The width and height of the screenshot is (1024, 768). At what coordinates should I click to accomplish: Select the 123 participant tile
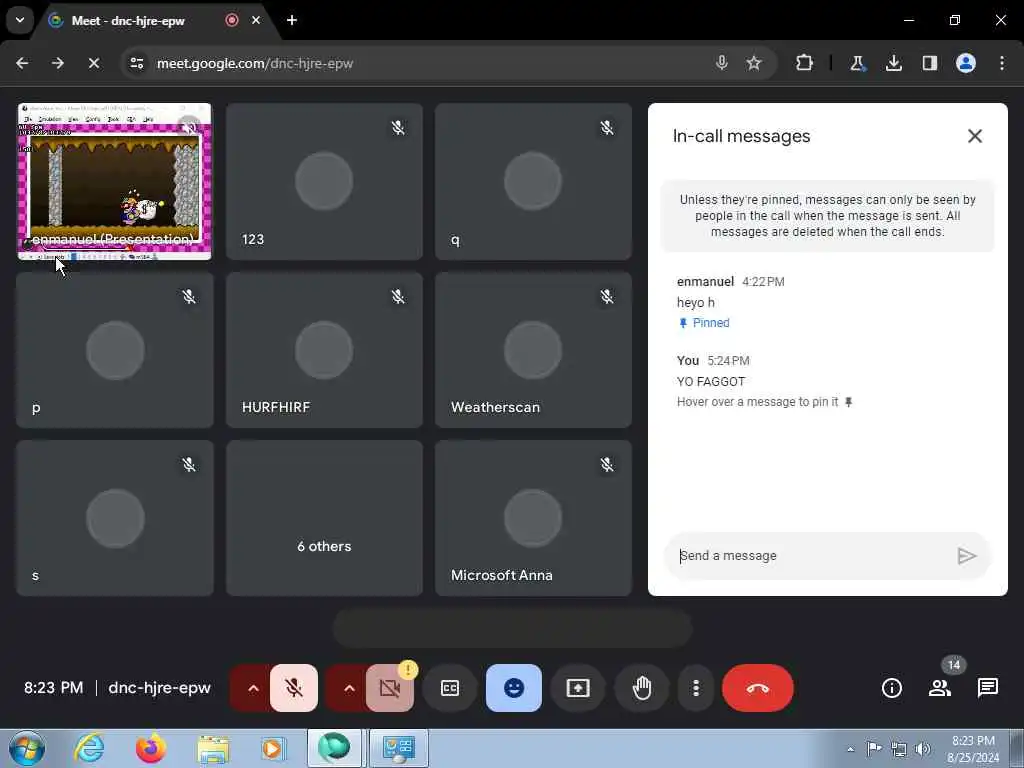pyautogui.click(x=324, y=181)
